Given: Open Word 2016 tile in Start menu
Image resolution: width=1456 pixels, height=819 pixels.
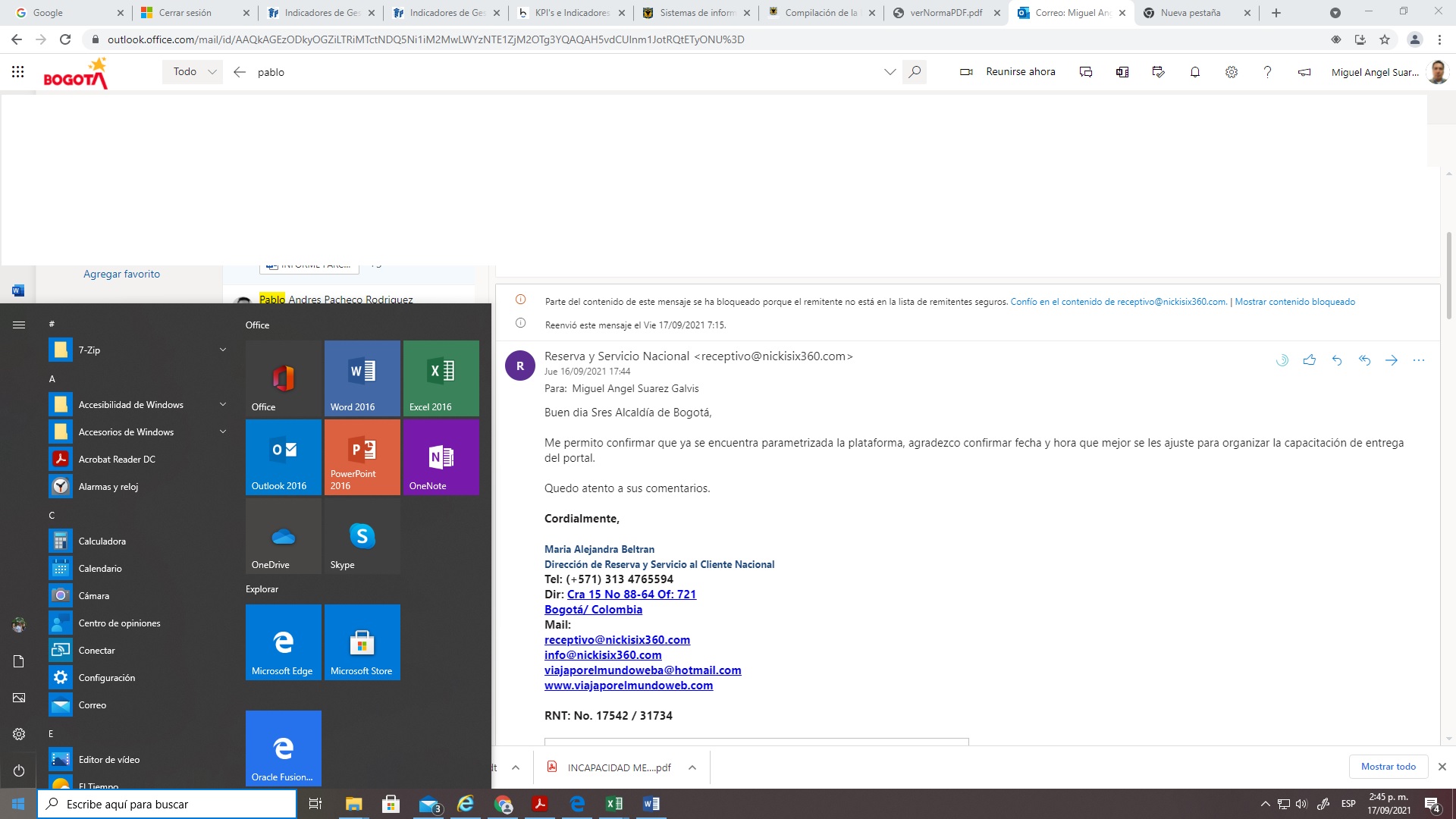Looking at the screenshot, I should [362, 378].
